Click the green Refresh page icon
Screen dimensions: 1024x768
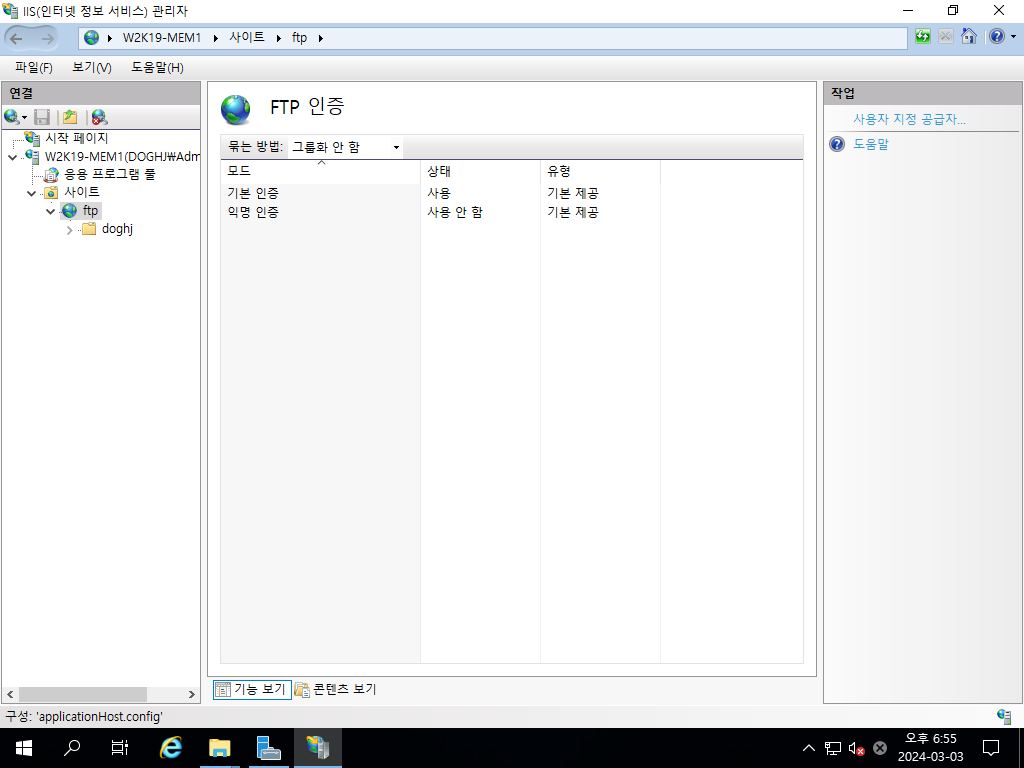click(923, 37)
